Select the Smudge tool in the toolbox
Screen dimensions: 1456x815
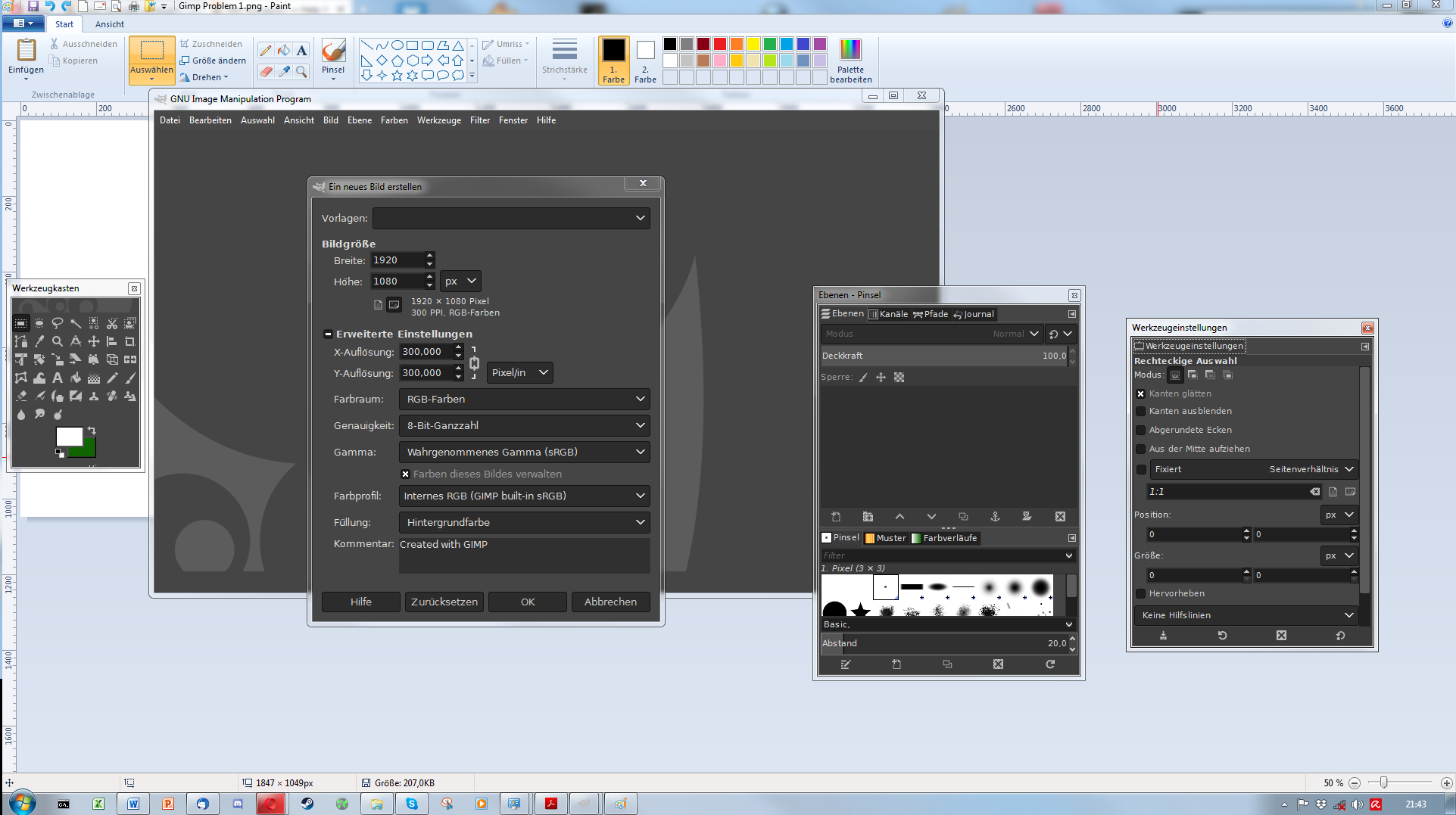pos(39,414)
